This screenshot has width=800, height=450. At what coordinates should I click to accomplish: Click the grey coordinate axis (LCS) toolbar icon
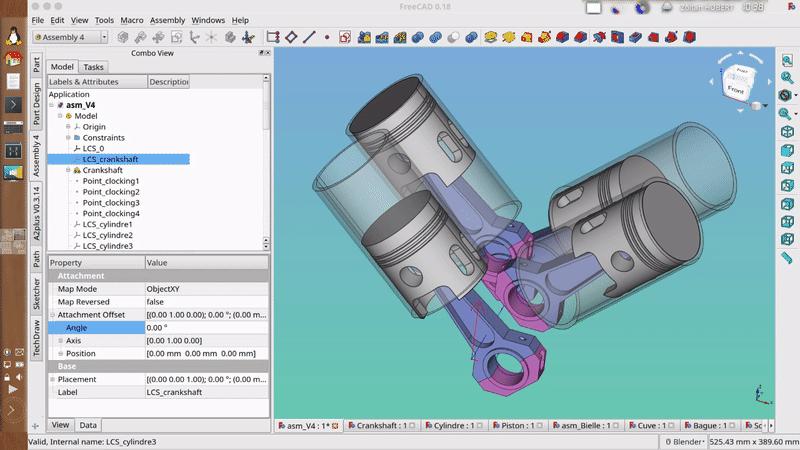click(x=194, y=37)
